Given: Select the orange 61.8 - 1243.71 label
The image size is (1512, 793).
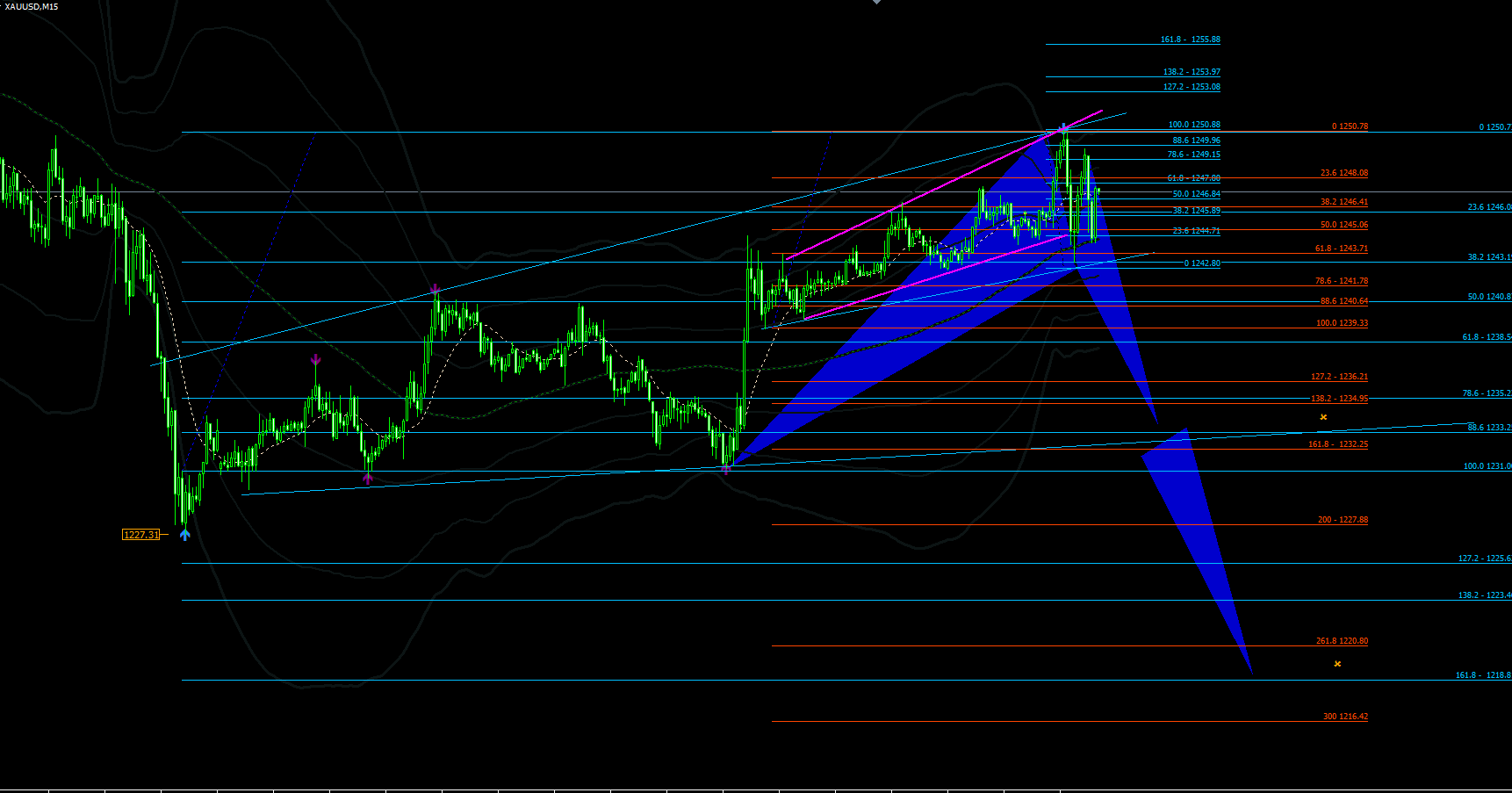Looking at the screenshot, I should (x=1341, y=249).
